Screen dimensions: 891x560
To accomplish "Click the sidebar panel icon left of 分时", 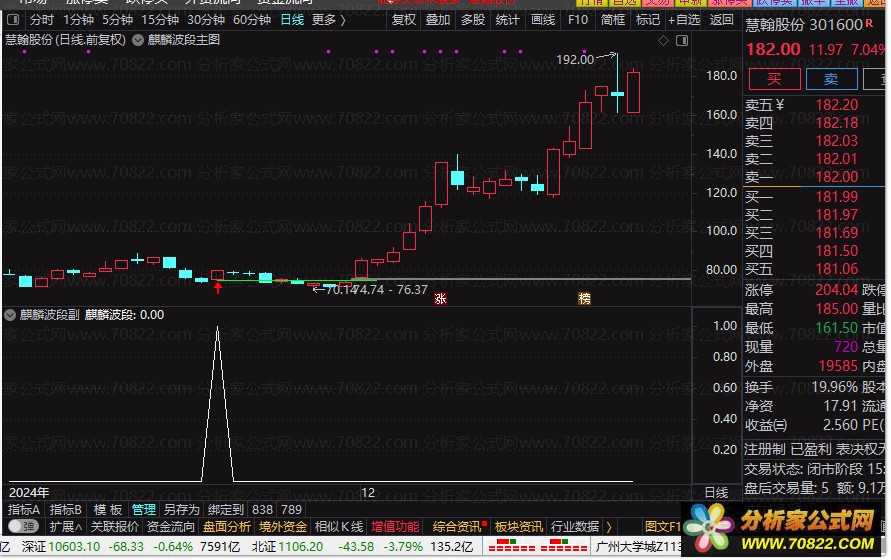I will pyautogui.click(x=13, y=20).
